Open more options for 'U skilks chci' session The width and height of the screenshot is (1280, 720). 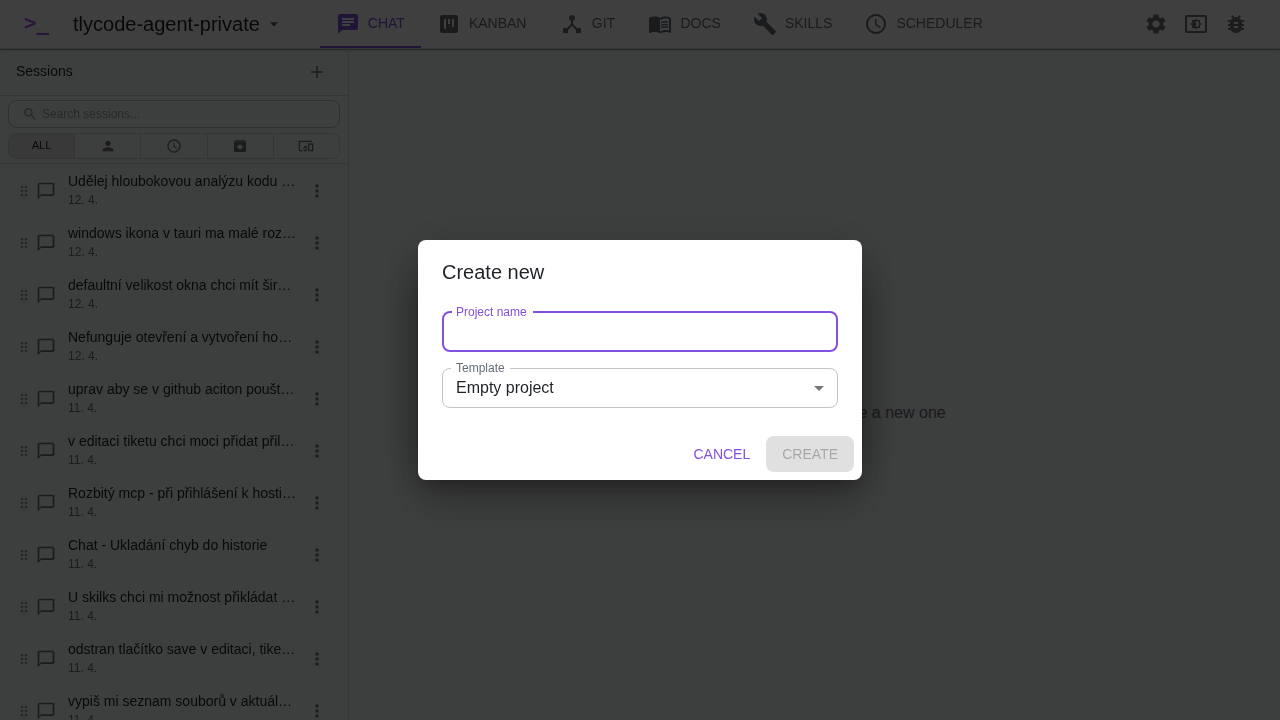pyautogui.click(x=317, y=607)
